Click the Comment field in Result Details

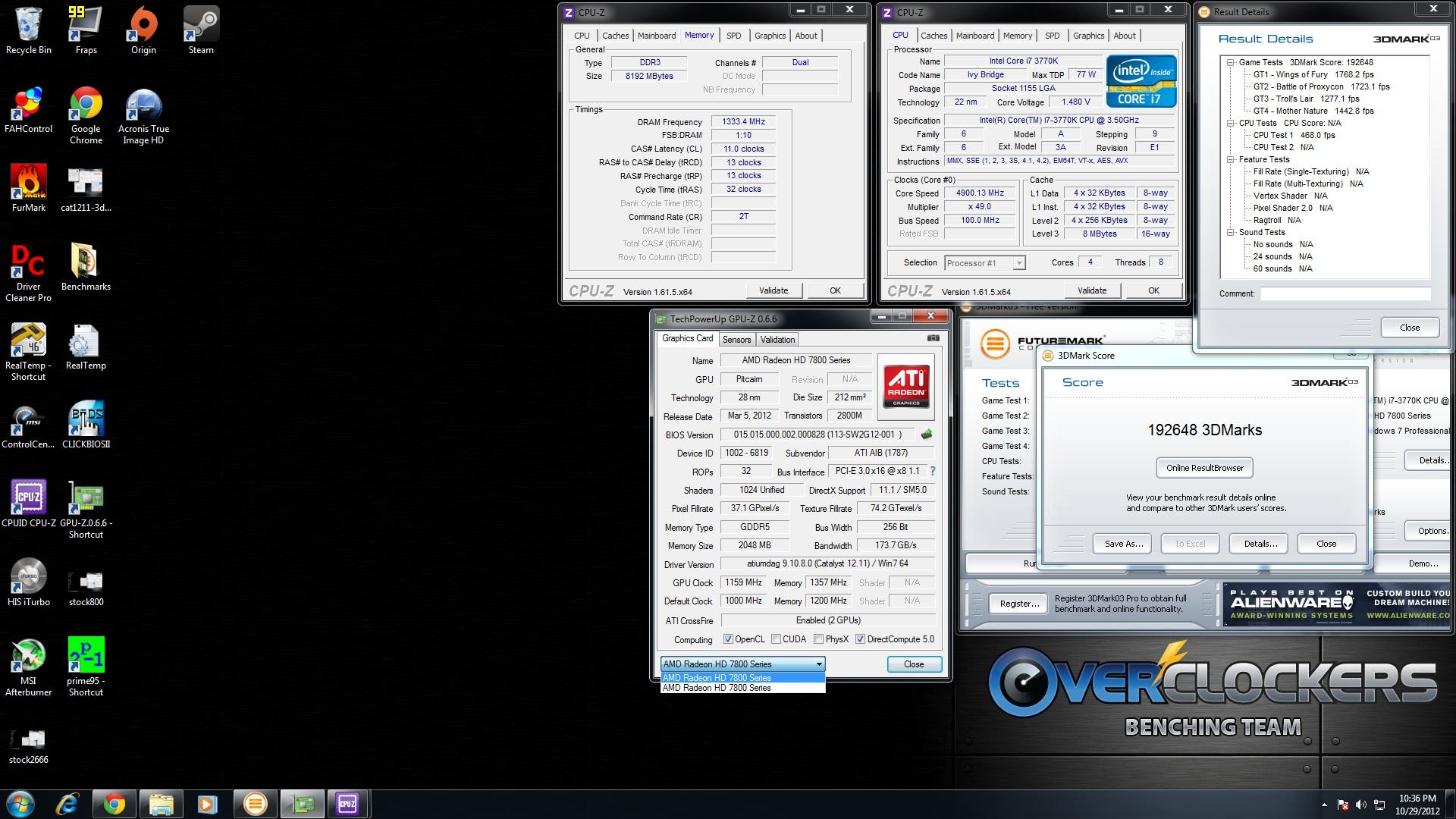[x=1345, y=293]
